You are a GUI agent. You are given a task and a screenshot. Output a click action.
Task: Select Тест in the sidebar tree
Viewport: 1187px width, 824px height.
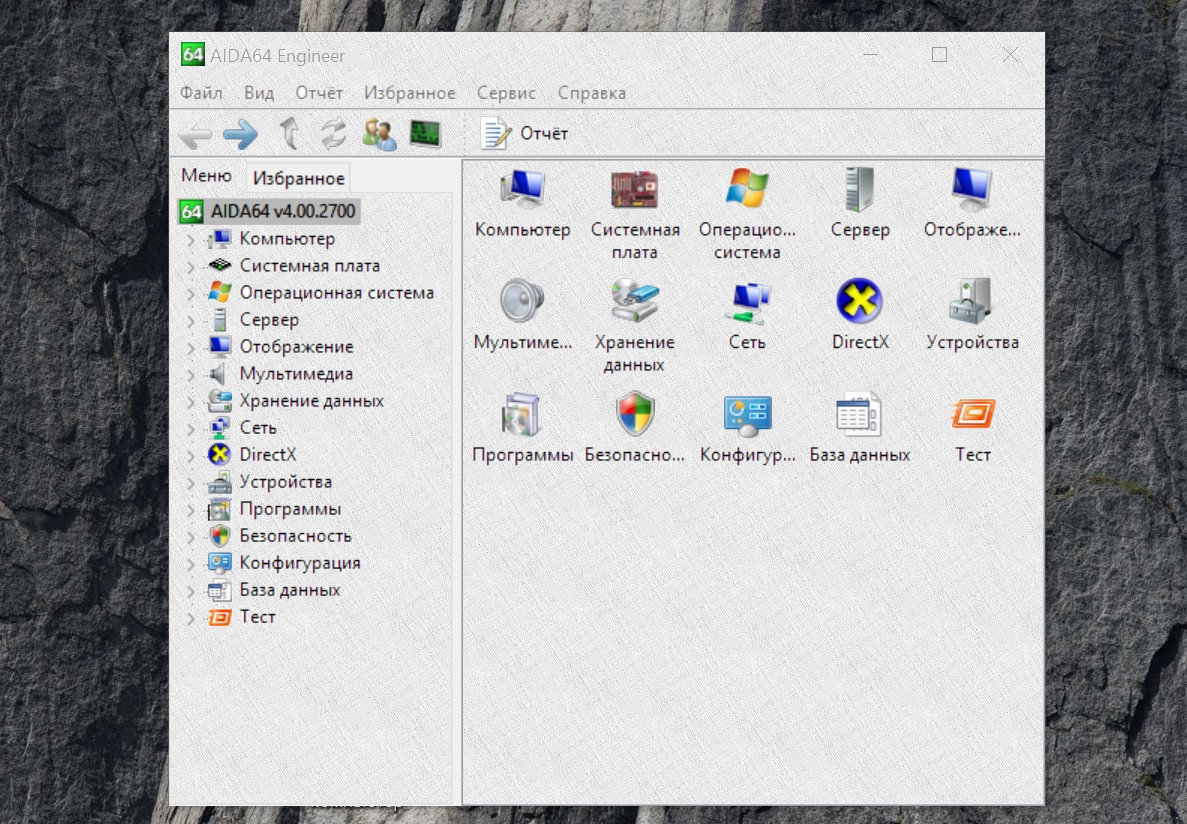[258, 616]
